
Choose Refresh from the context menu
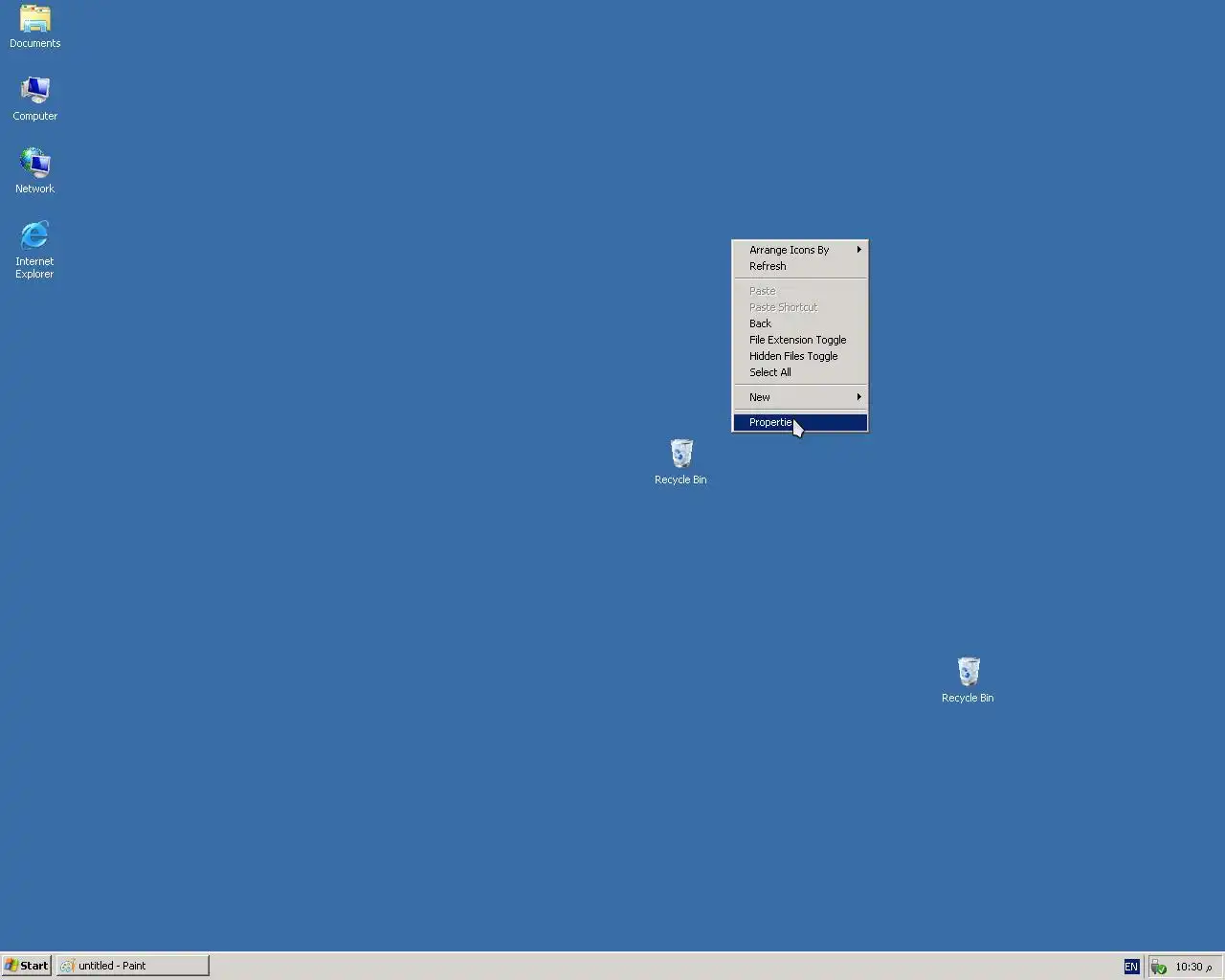click(x=800, y=266)
